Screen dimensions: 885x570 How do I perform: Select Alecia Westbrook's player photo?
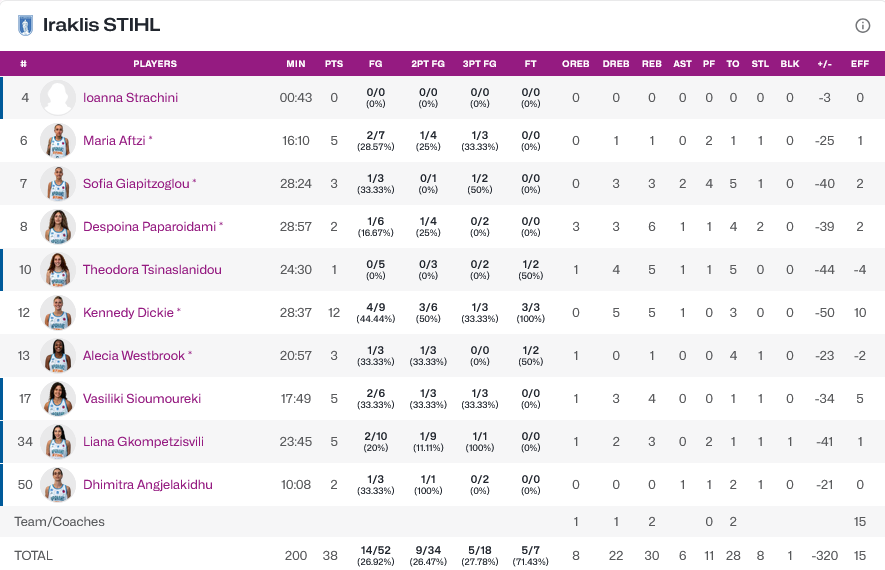58,356
